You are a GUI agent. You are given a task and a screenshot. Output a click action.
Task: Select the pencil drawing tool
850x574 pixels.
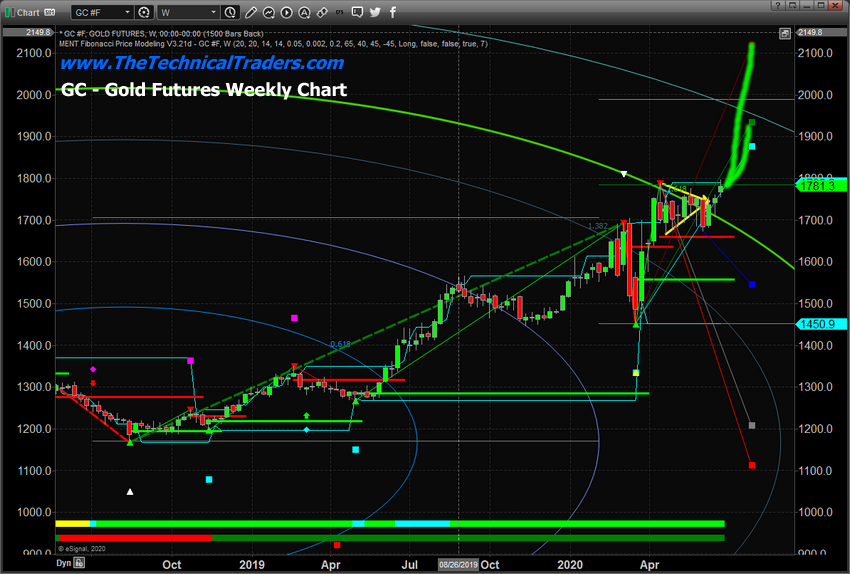[251, 12]
